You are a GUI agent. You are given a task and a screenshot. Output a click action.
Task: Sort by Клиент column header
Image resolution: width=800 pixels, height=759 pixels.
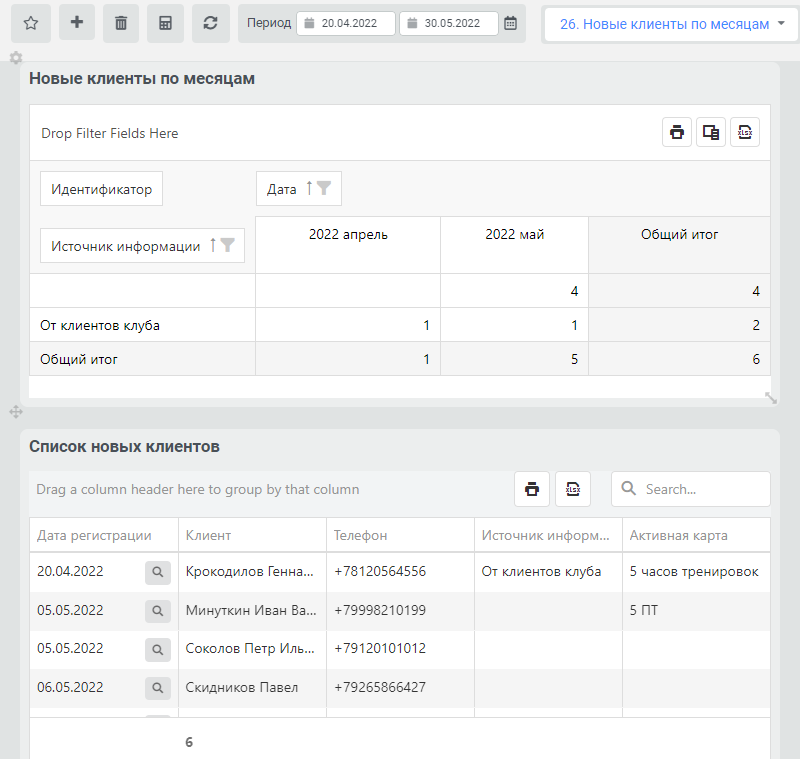pyautogui.click(x=253, y=535)
